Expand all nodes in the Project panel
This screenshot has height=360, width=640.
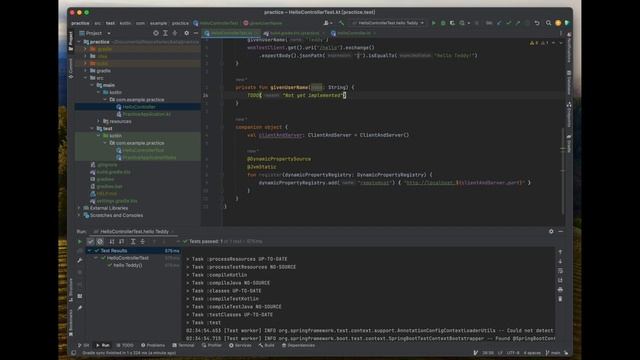tap(165, 33)
